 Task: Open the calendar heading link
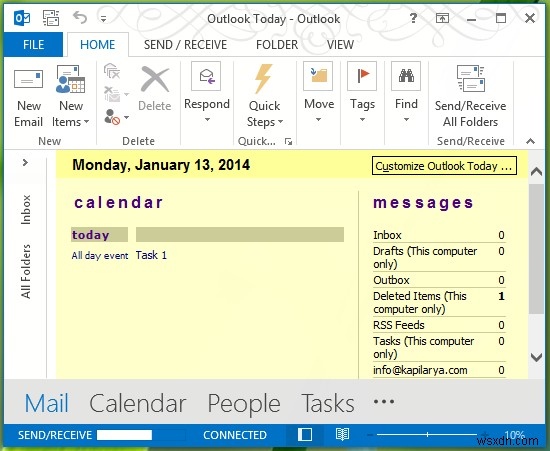pyautogui.click(x=119, y=203)
